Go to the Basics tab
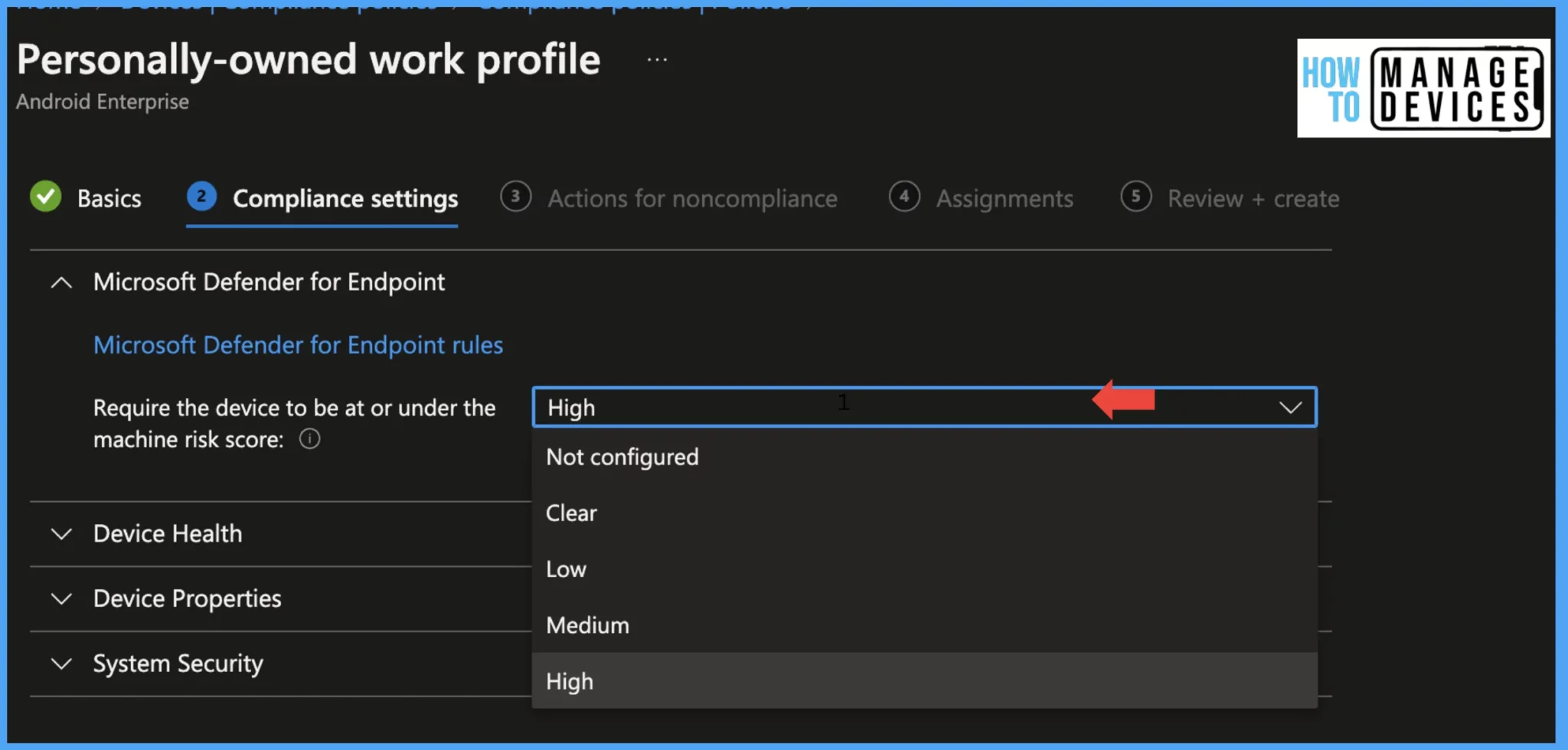The width and height of the screenshot is (1568, 750). point(109,198)
